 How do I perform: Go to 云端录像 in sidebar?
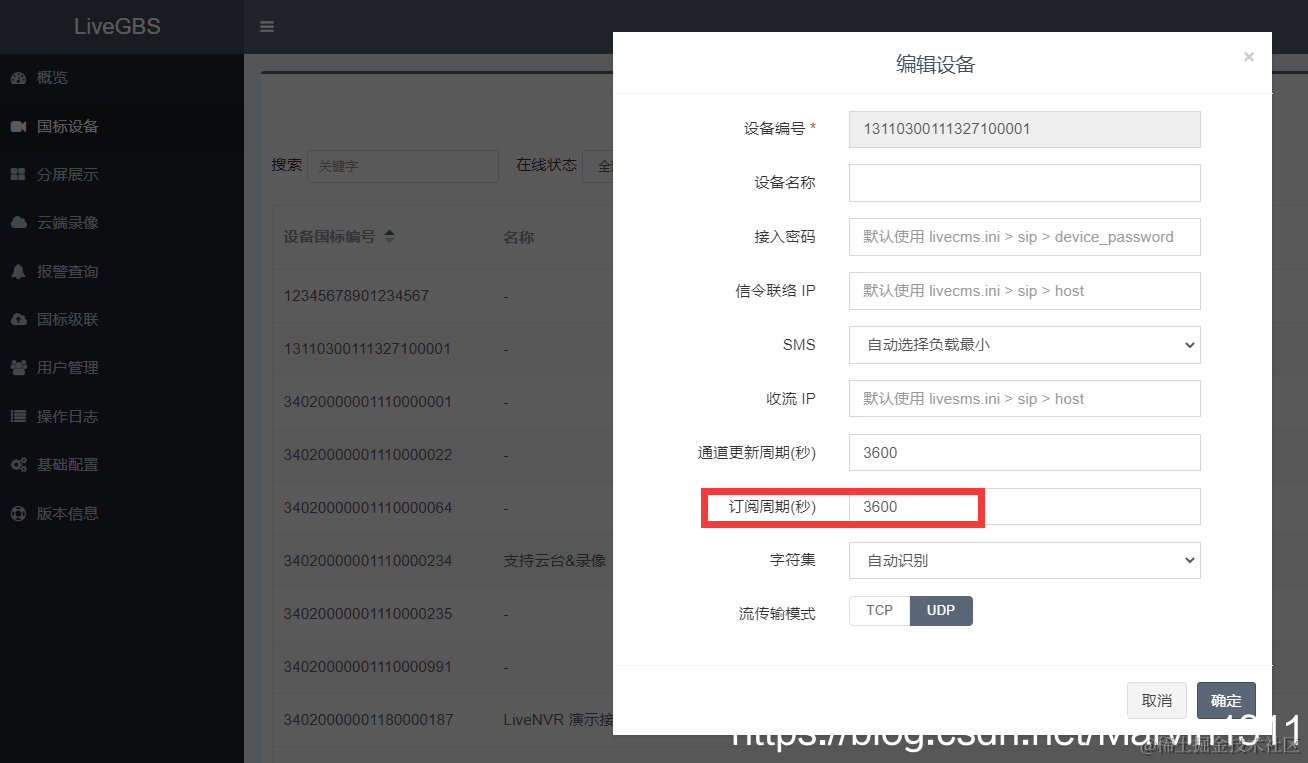122,223
